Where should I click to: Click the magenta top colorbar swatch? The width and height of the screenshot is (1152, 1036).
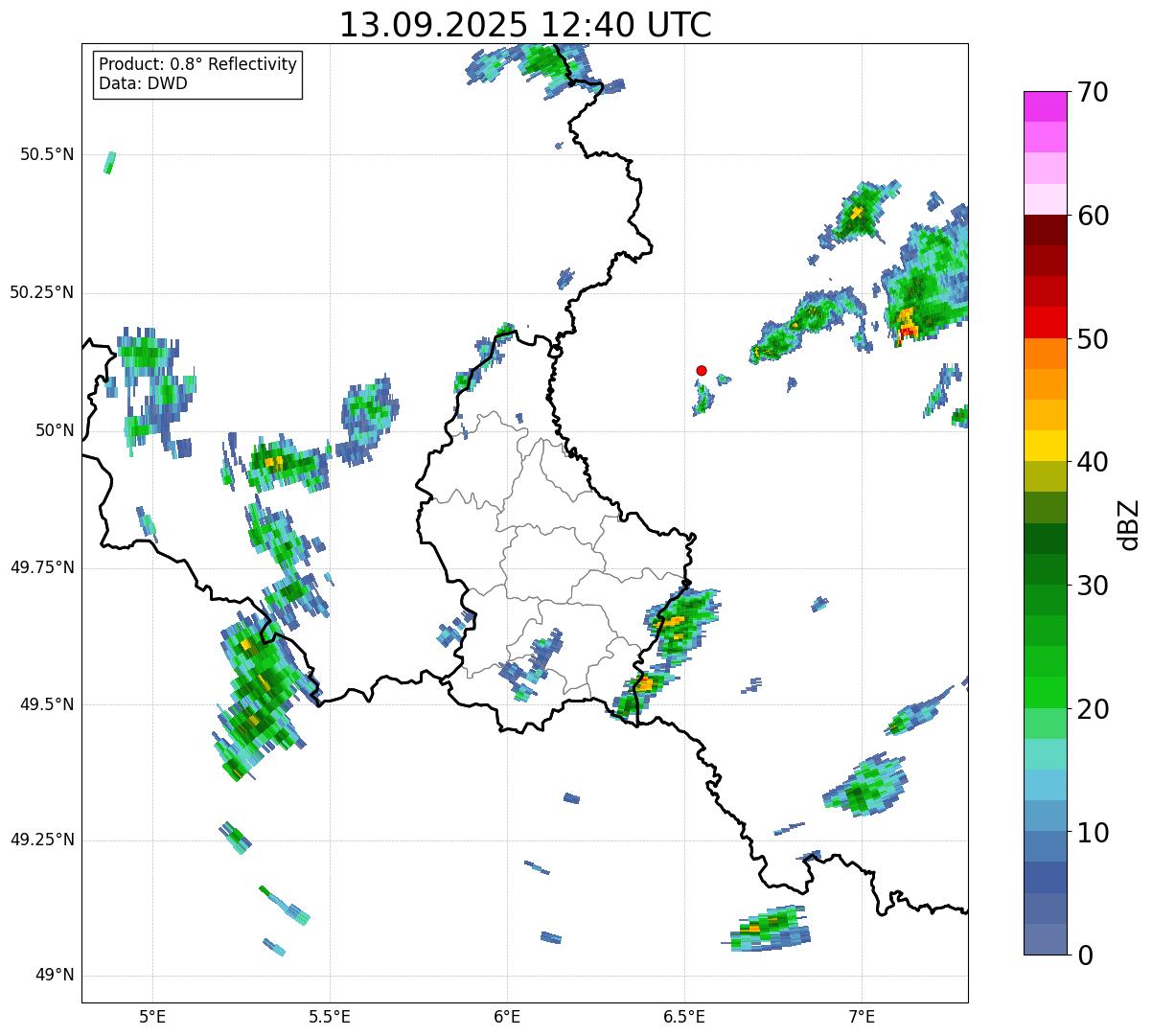click(x=1045, y=106)
